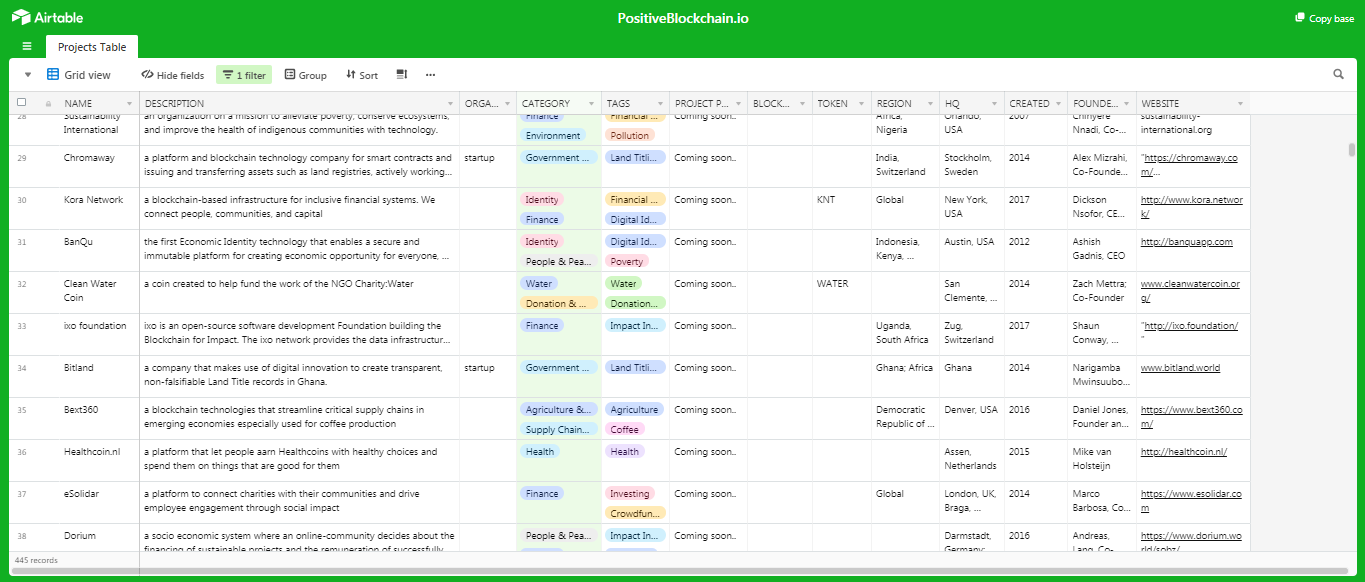Open the CATEGORY column dropdown
This screenshot has height=582, width=1365.
[x=591, y=104]
